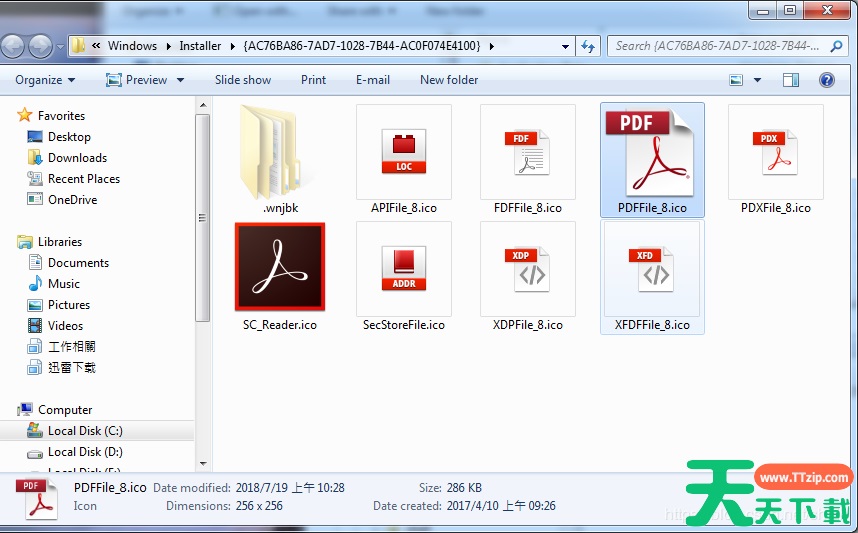
Task: Click Print in the toolbar
Action: (313, 80)
